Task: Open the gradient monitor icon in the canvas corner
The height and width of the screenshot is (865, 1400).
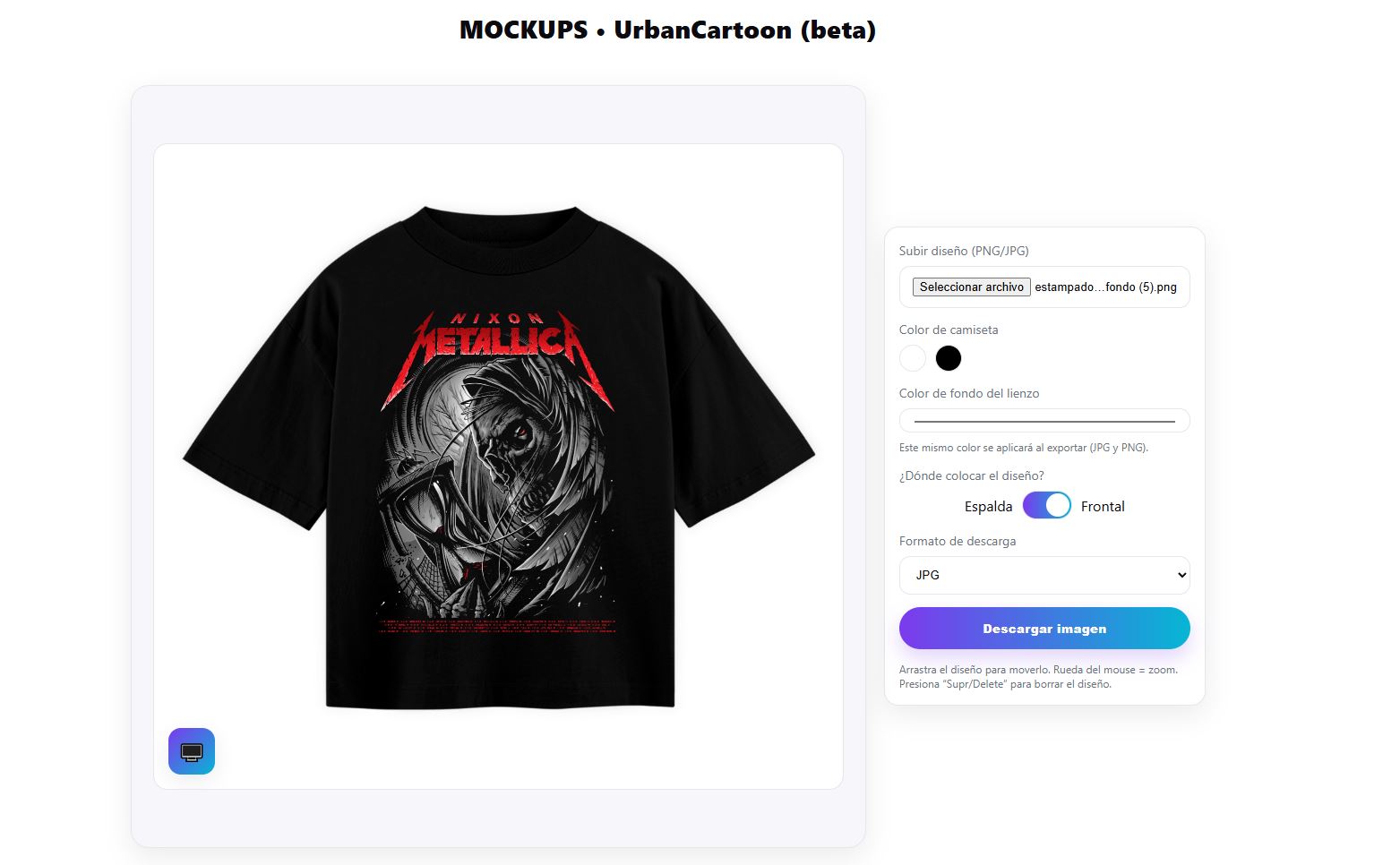Action: [x=191, y=751]
